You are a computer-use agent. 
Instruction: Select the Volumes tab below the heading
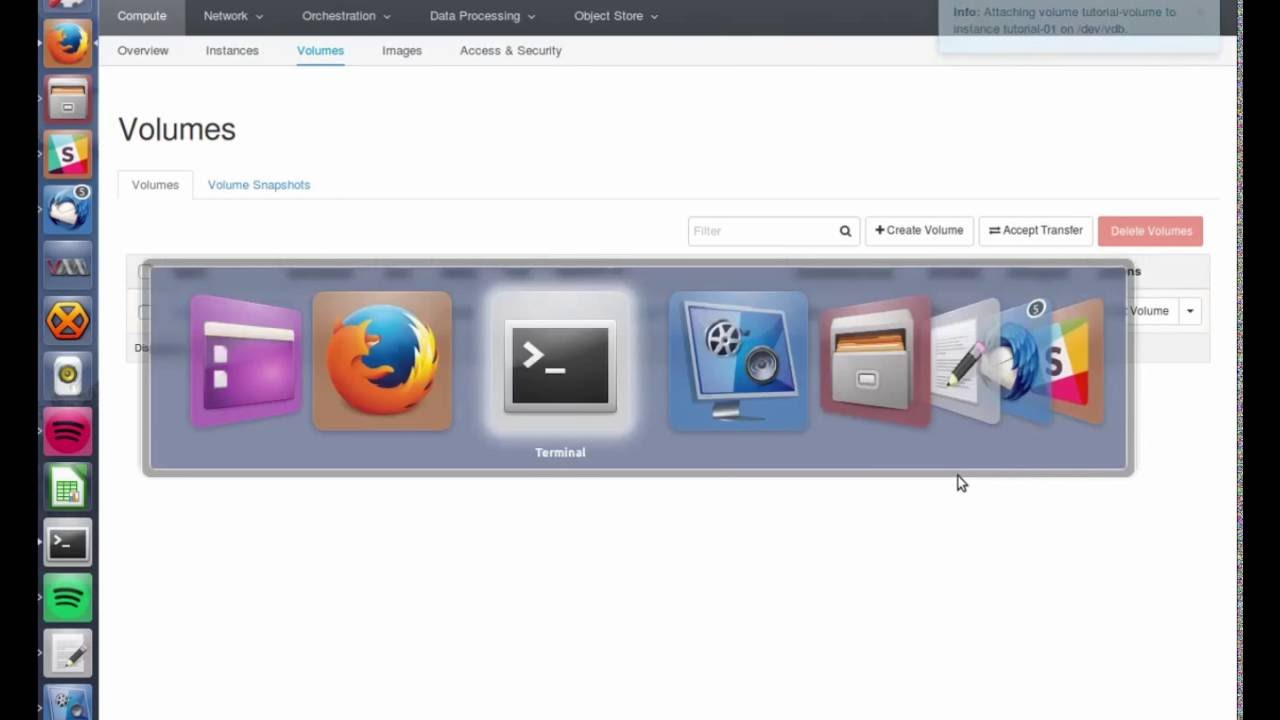point(155,185)
